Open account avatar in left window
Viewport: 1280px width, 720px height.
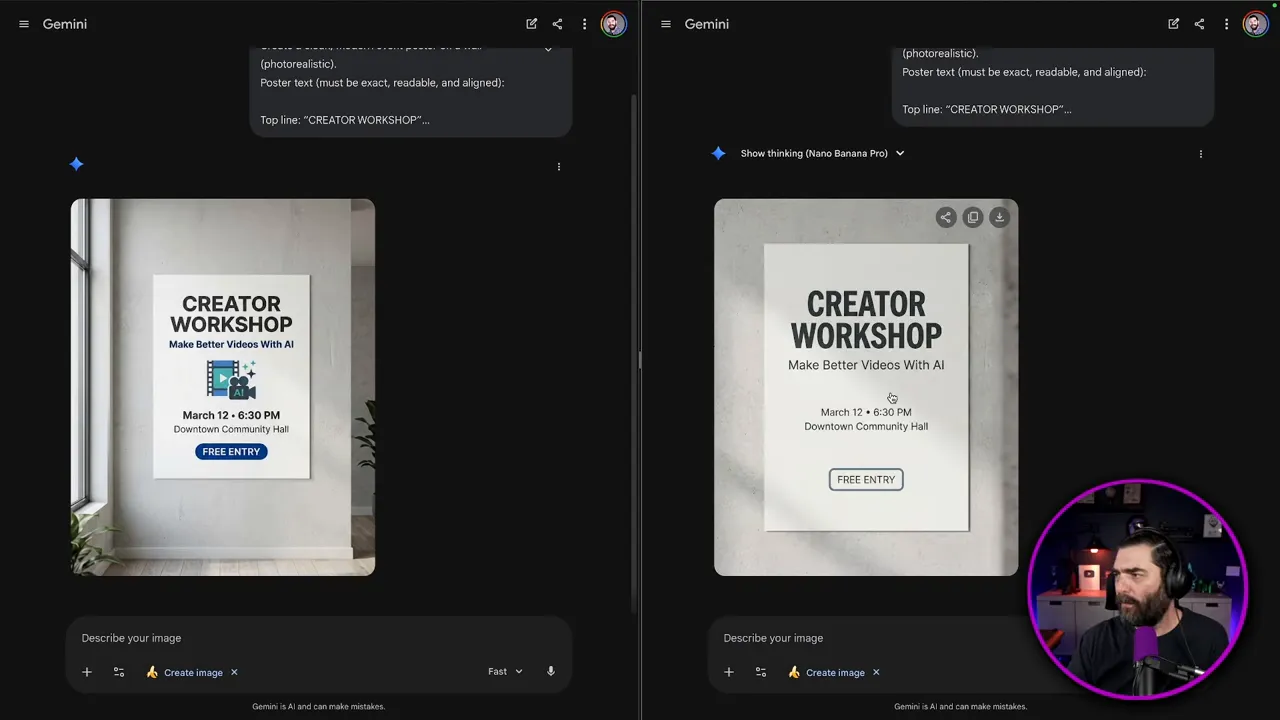[x=613, y=24]
